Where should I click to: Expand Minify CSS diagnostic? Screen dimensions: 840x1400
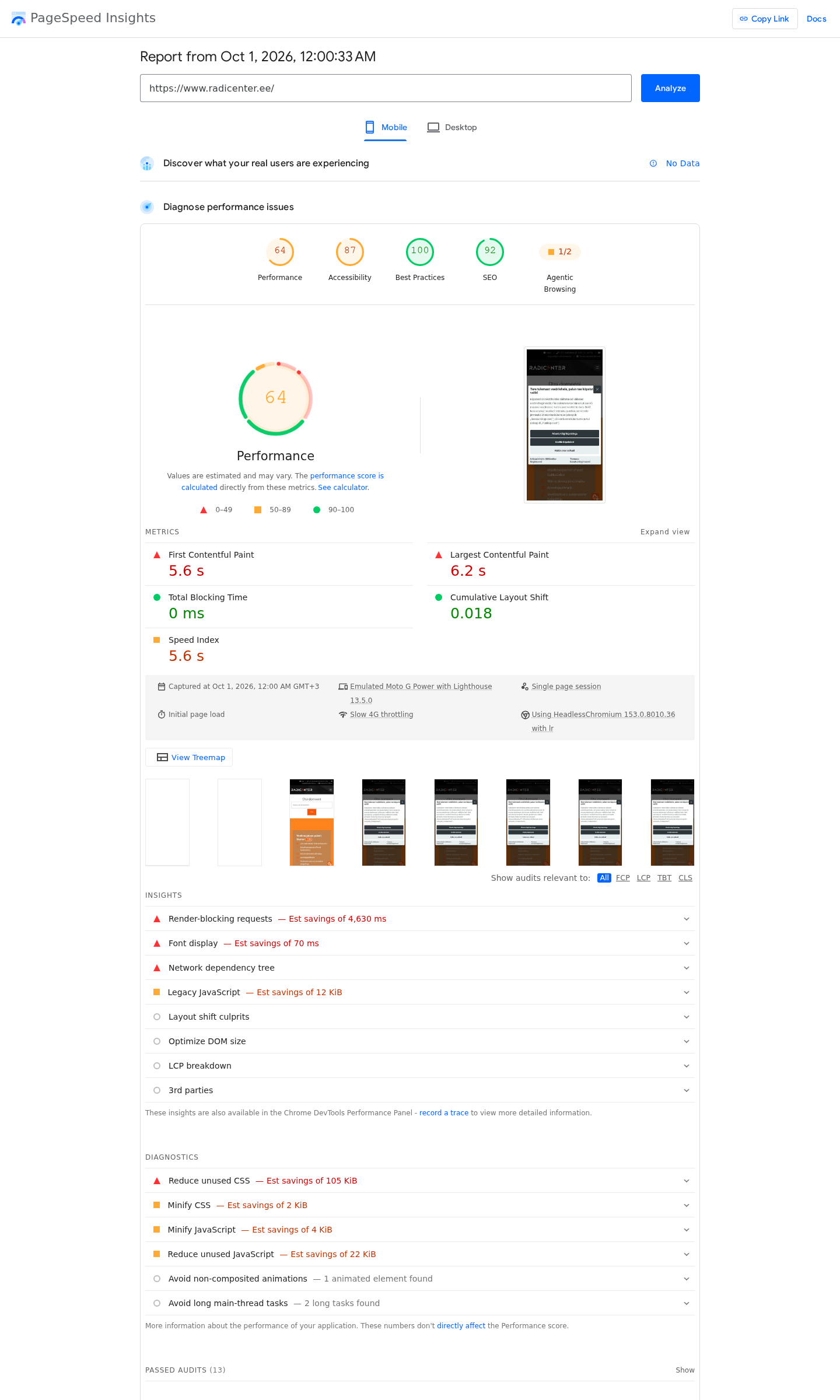tap(420, 1205)
